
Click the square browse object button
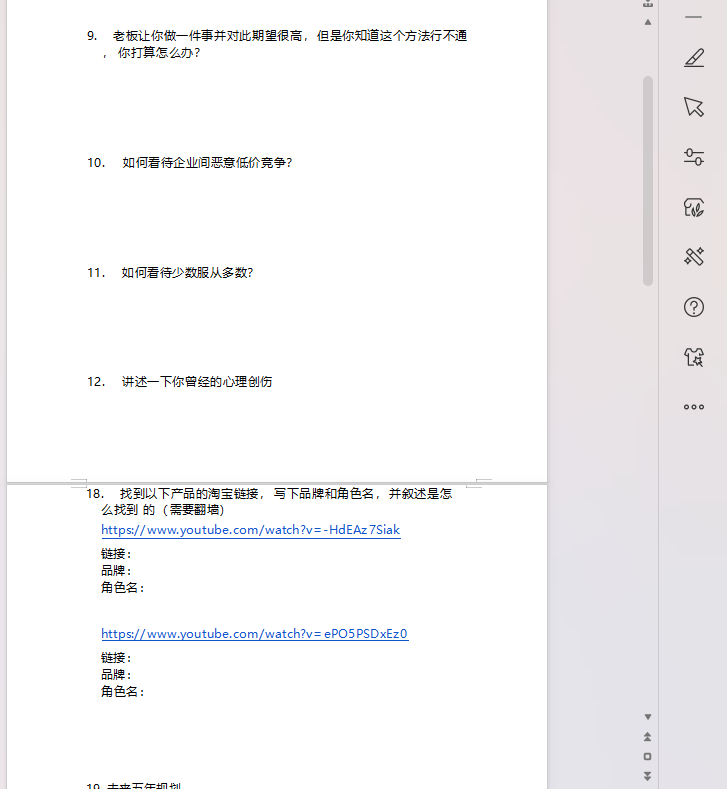(x=648, y=756)
